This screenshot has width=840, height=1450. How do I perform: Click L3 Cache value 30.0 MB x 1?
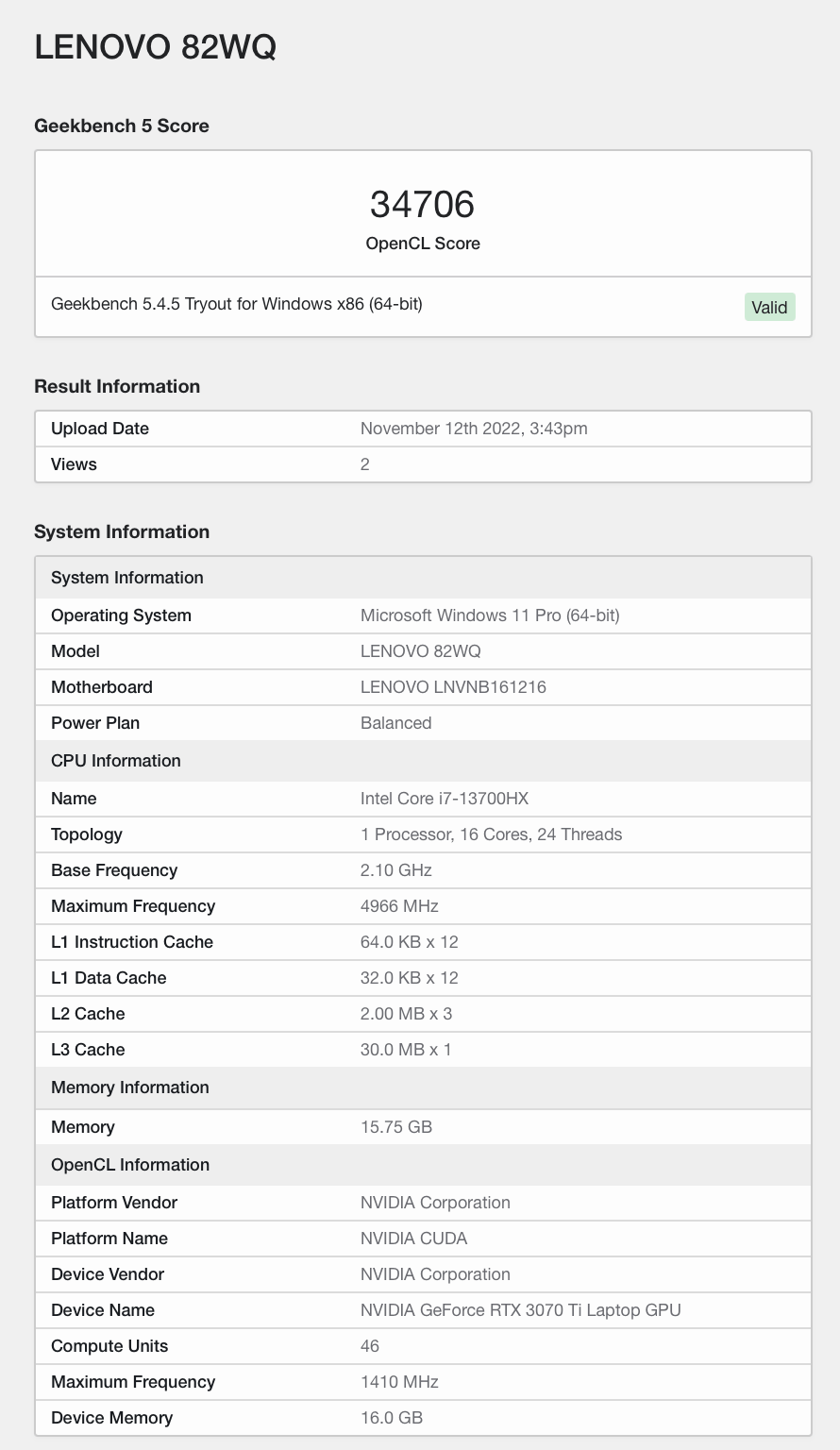(x=406, y=1050)
